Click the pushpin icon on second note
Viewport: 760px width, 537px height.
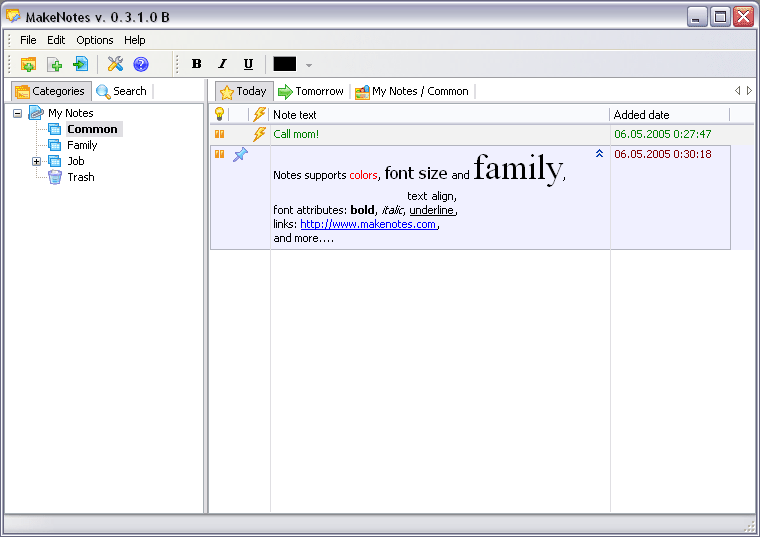240,154
